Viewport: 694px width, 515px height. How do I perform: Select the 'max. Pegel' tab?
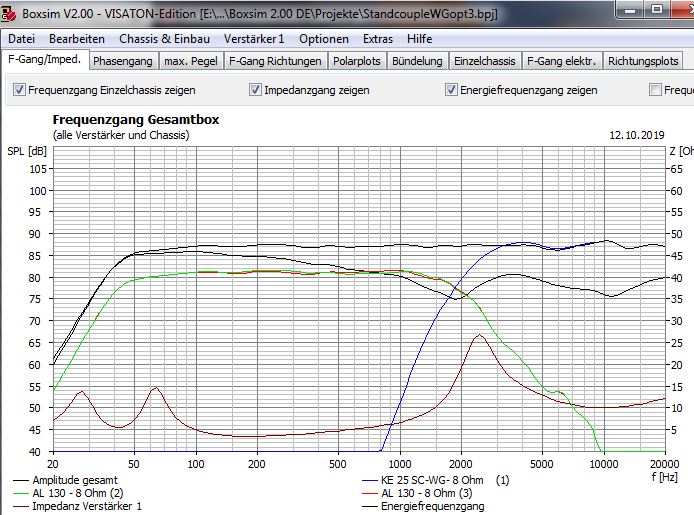pos(190,61)
